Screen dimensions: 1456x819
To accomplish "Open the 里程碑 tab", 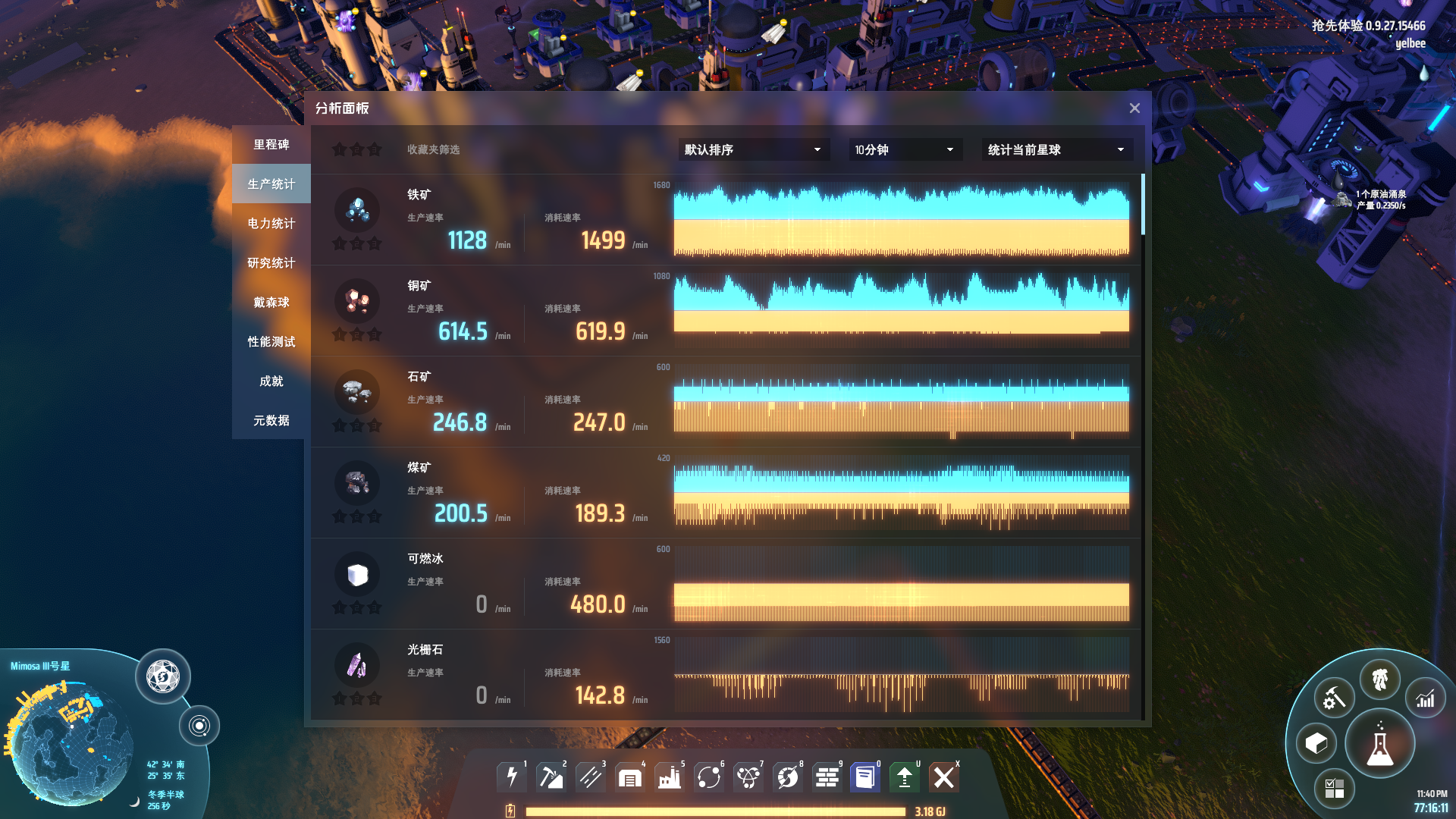I will pos(271,144).
